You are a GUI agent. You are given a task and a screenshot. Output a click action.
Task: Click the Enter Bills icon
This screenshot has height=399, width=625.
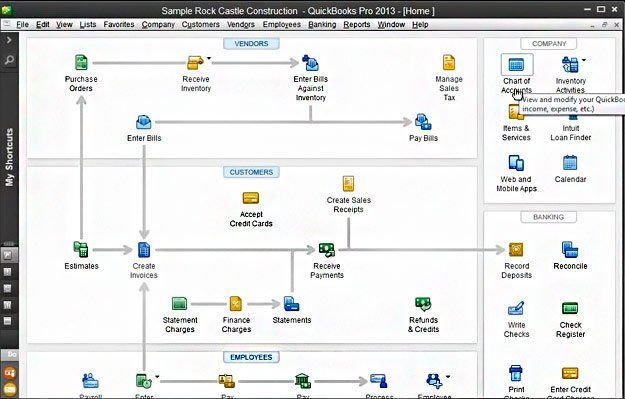pyautogui.click(x=143, y=122)
